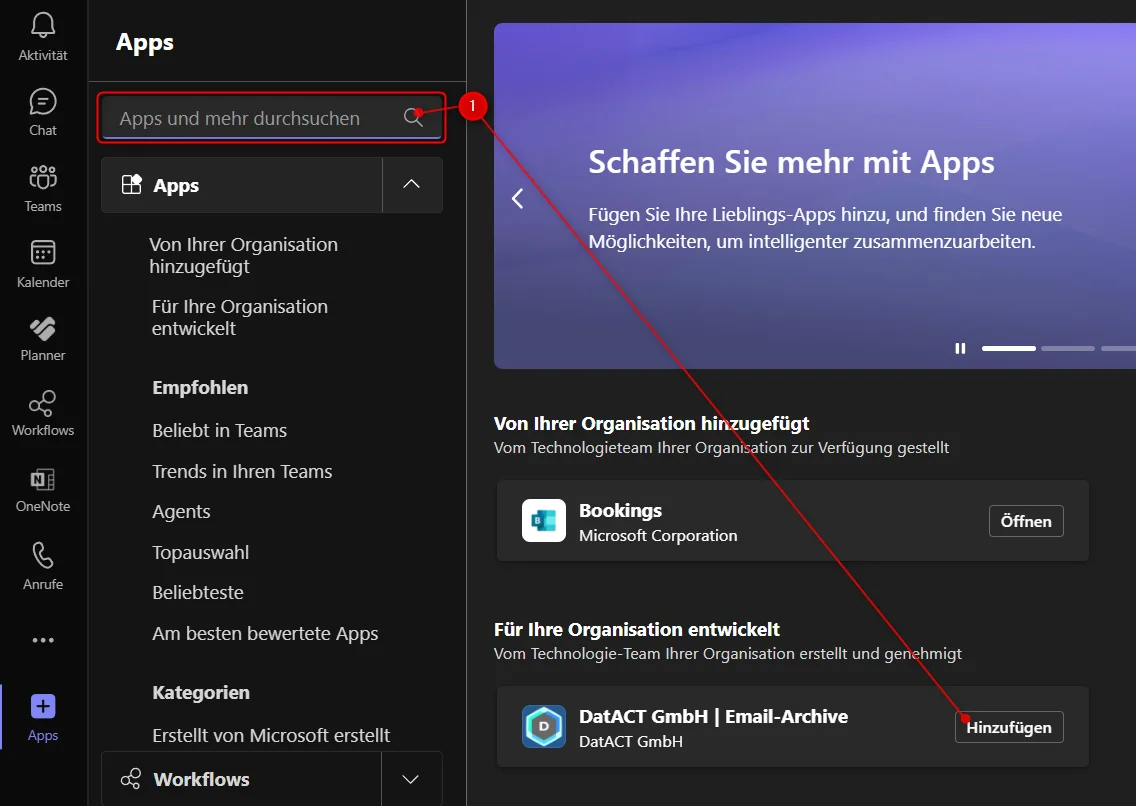The width and height of the screenshot is (1136, 806).
Task: Click the search magnifier icon
Action: tap(414, 117)
